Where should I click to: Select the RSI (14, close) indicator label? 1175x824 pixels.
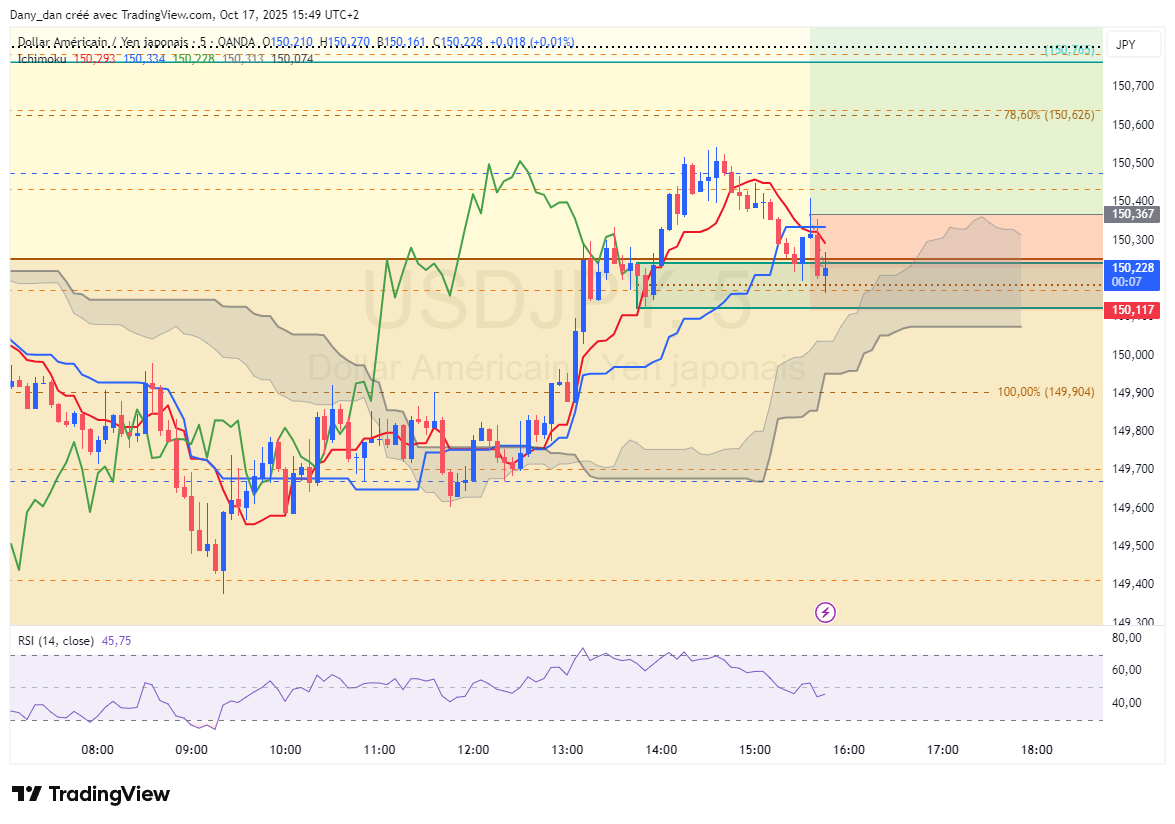pyautogui.click(x=55, y=641)
